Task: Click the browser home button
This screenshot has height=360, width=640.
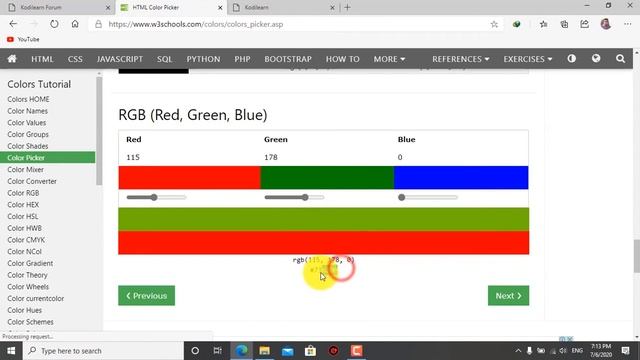Action: pos(75,24)
